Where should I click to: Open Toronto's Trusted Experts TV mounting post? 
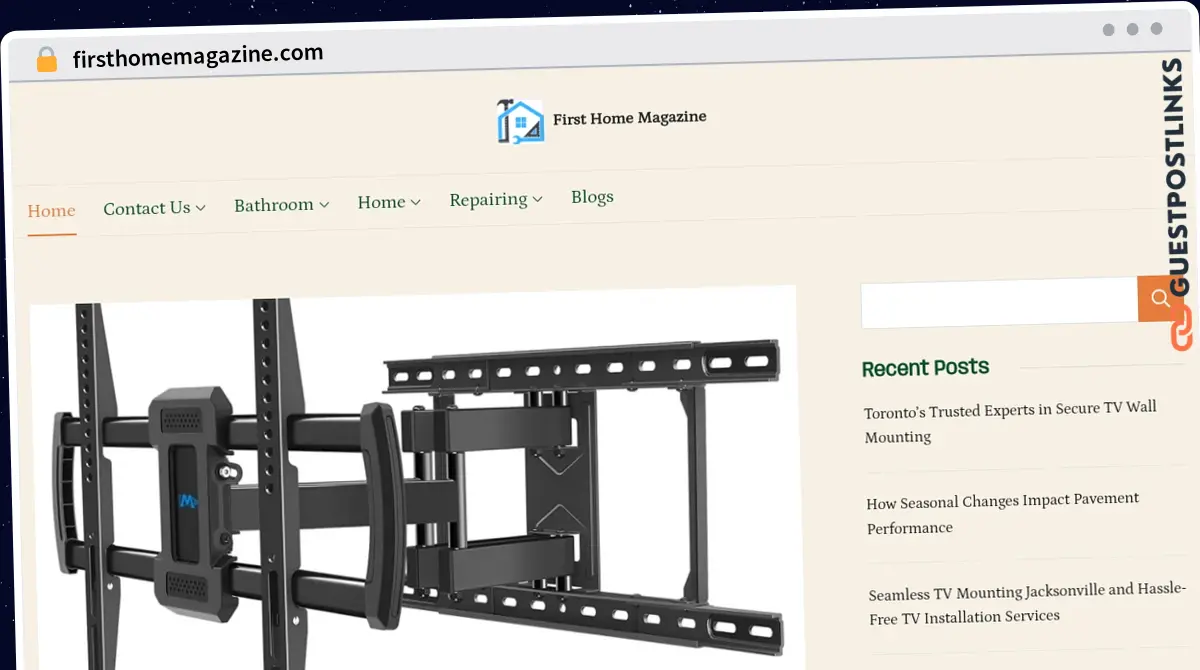pos(1010,422)
